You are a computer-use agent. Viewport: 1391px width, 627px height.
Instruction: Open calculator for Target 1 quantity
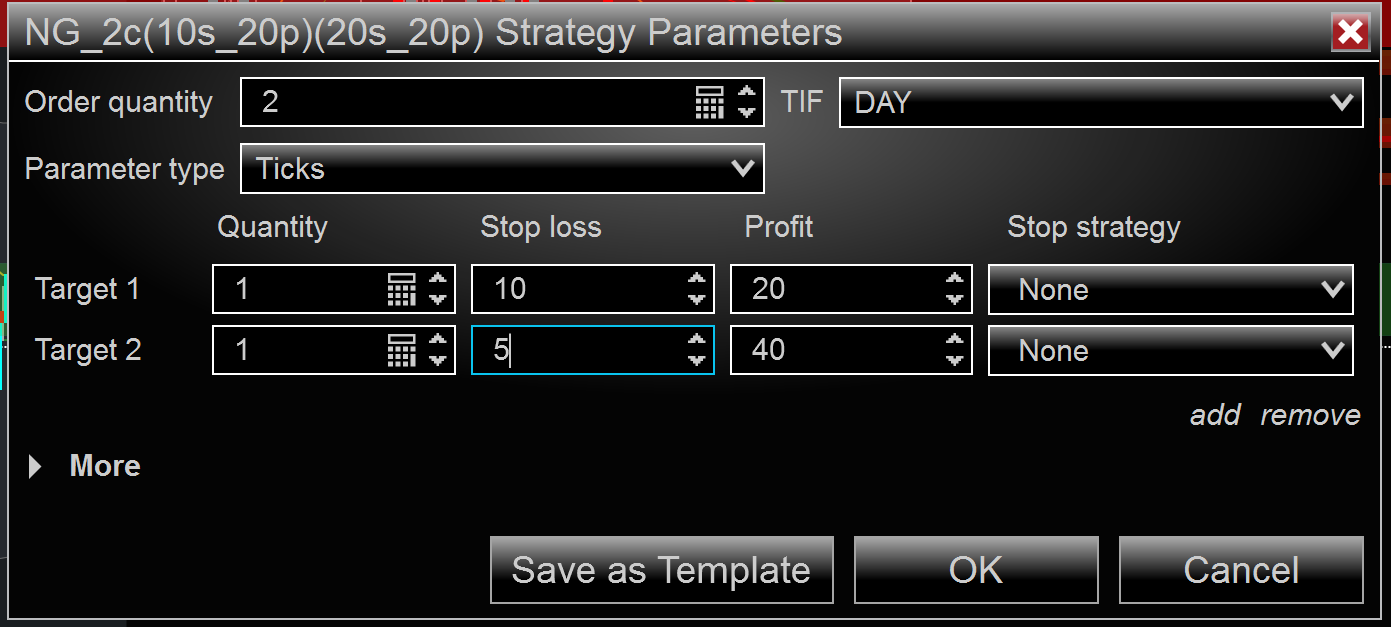401,290
